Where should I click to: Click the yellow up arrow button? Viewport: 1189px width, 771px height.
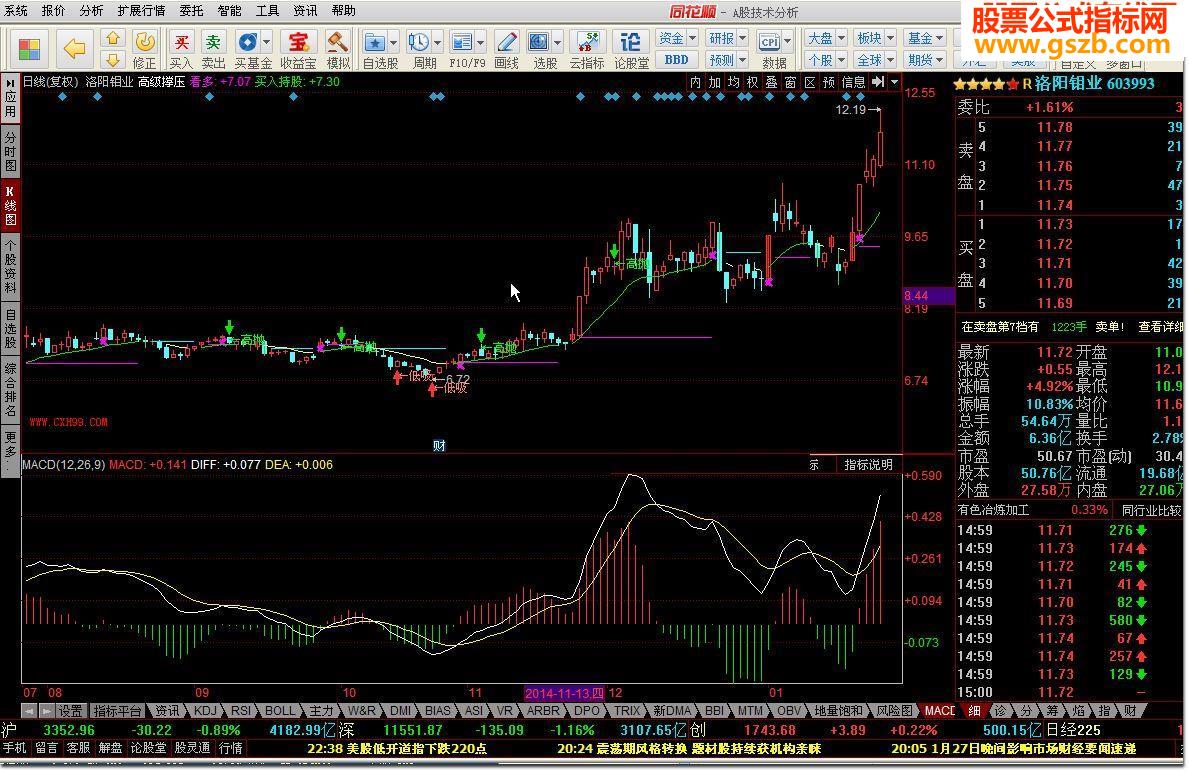(113, 38)
